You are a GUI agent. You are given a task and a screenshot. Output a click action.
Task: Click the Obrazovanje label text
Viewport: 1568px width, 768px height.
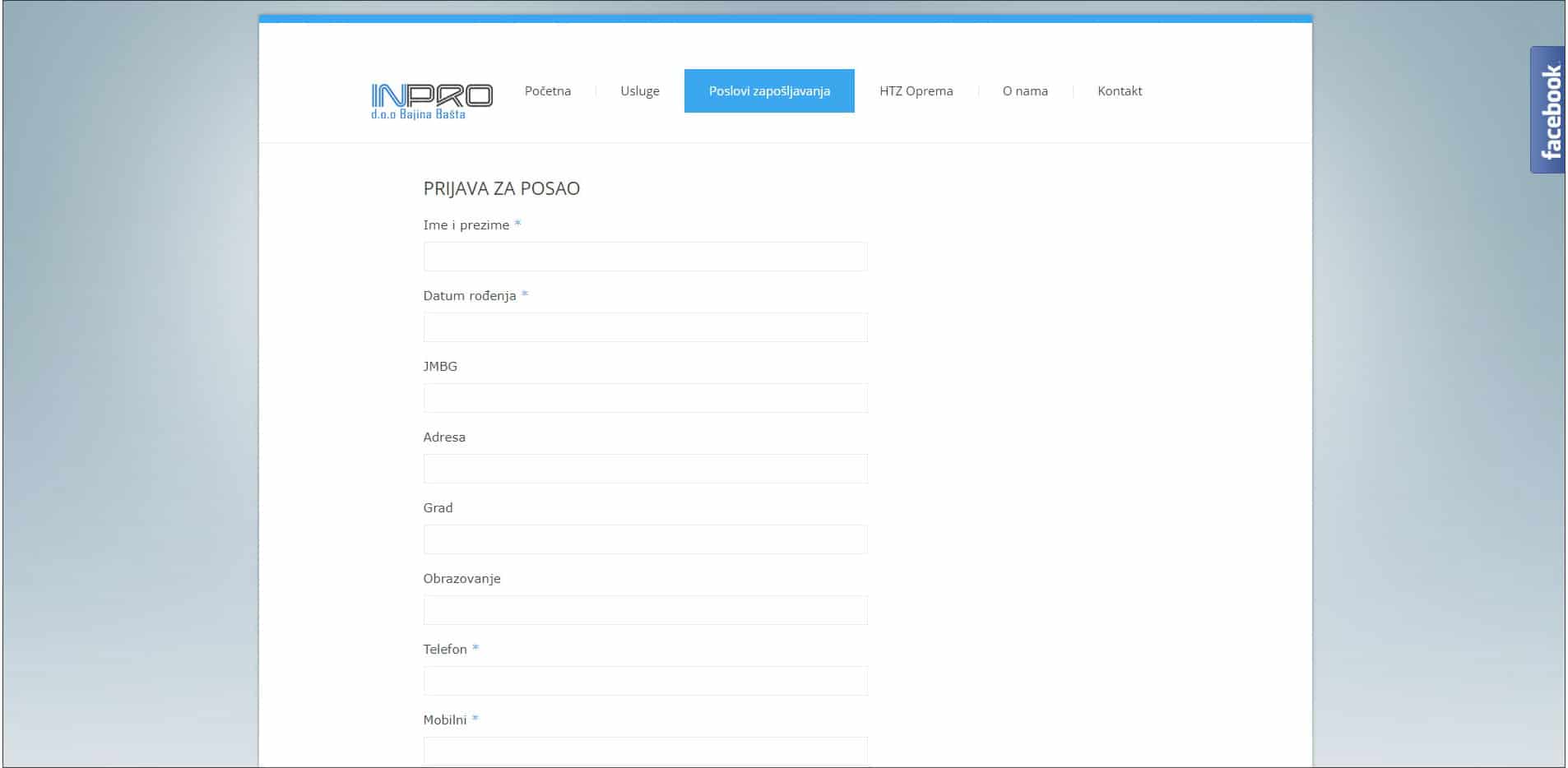point(462,579)
